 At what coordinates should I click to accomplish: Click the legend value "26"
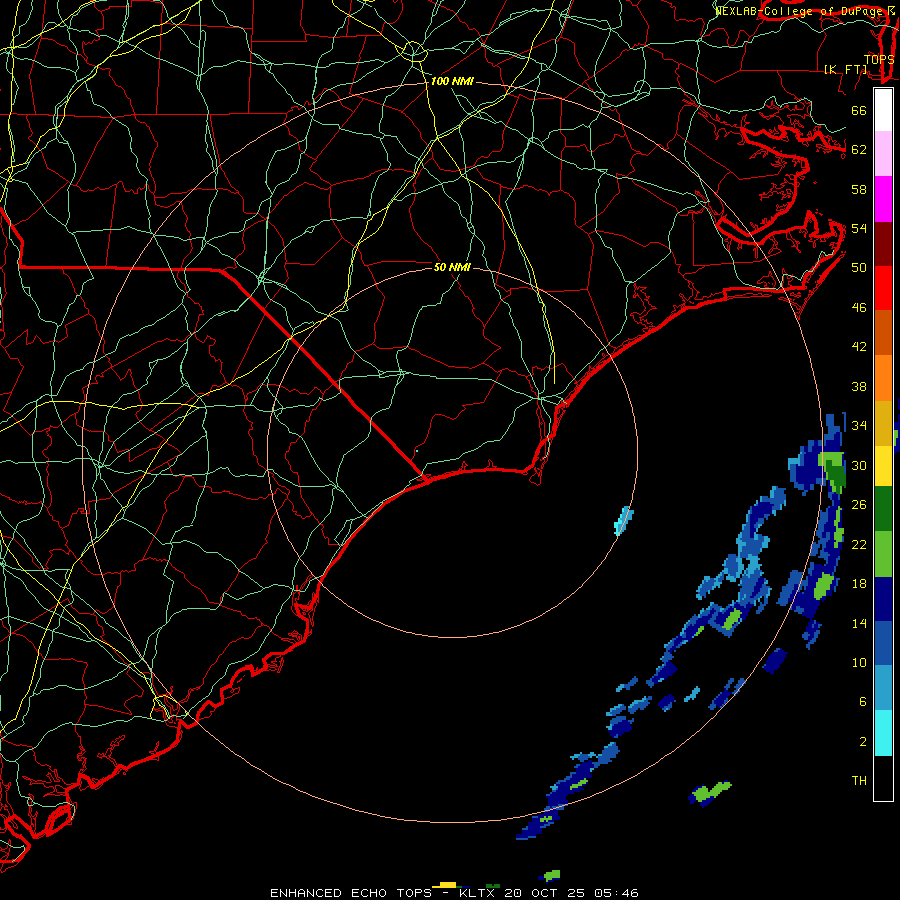coord(859,505)
